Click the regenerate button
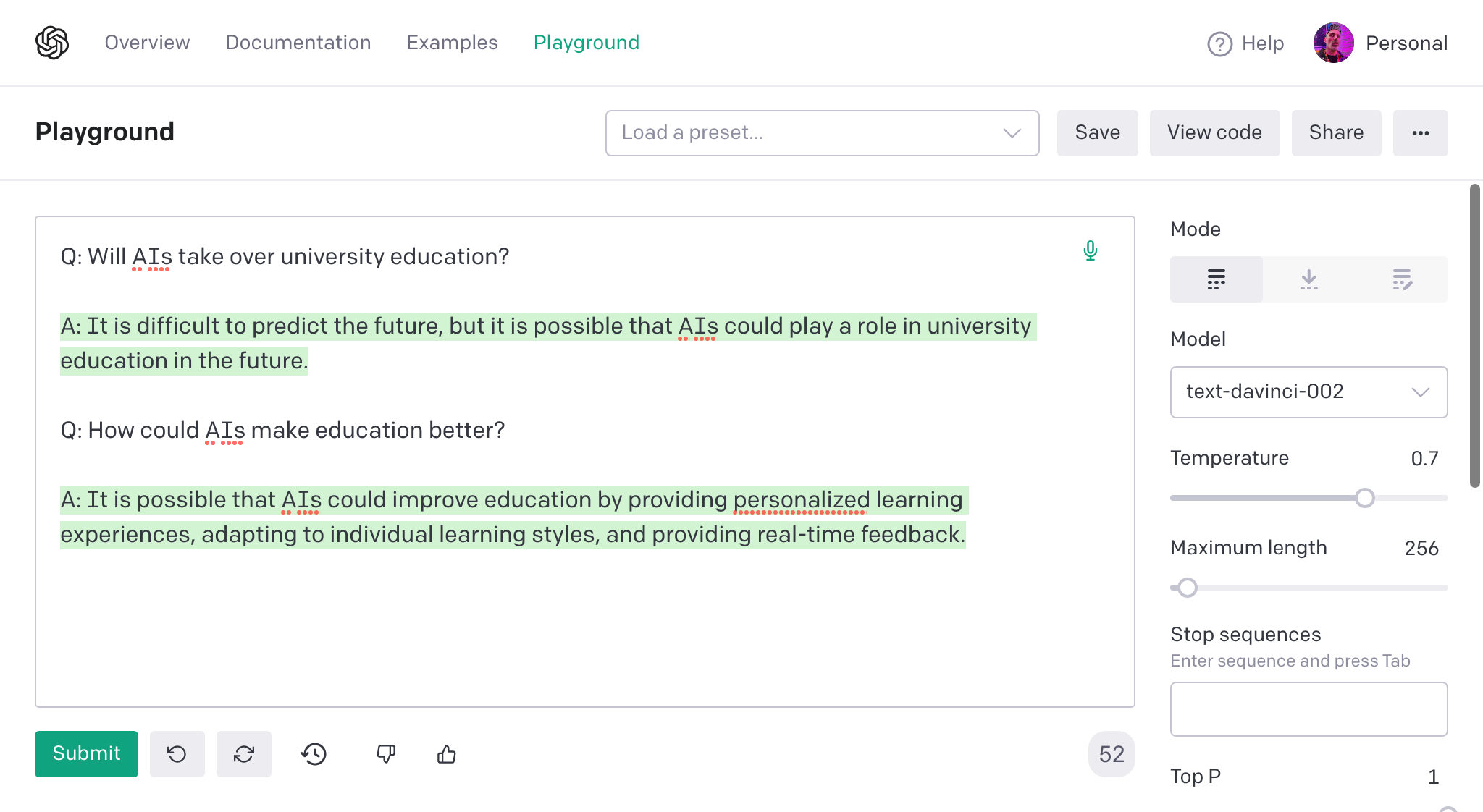This screenshot has width=1483, height=812. (x=244, y=754)
